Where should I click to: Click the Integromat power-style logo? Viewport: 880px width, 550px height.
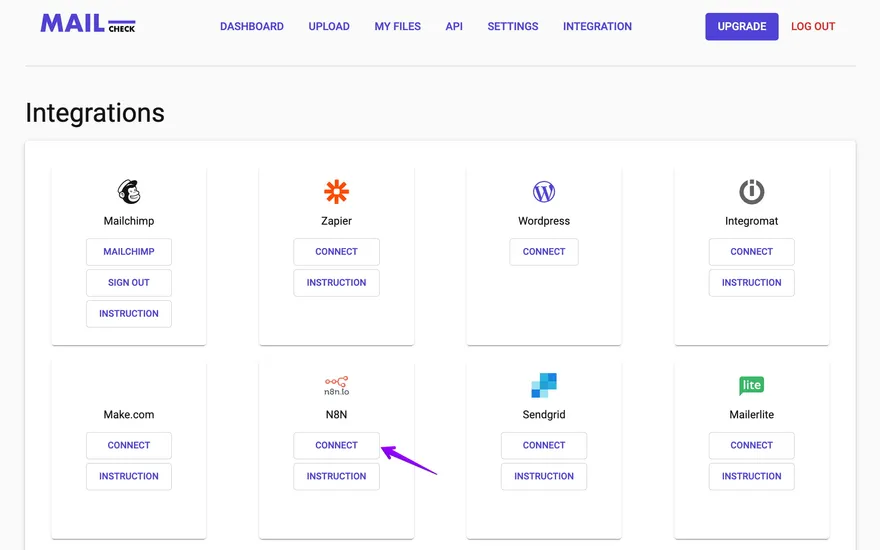pos(751,191)
